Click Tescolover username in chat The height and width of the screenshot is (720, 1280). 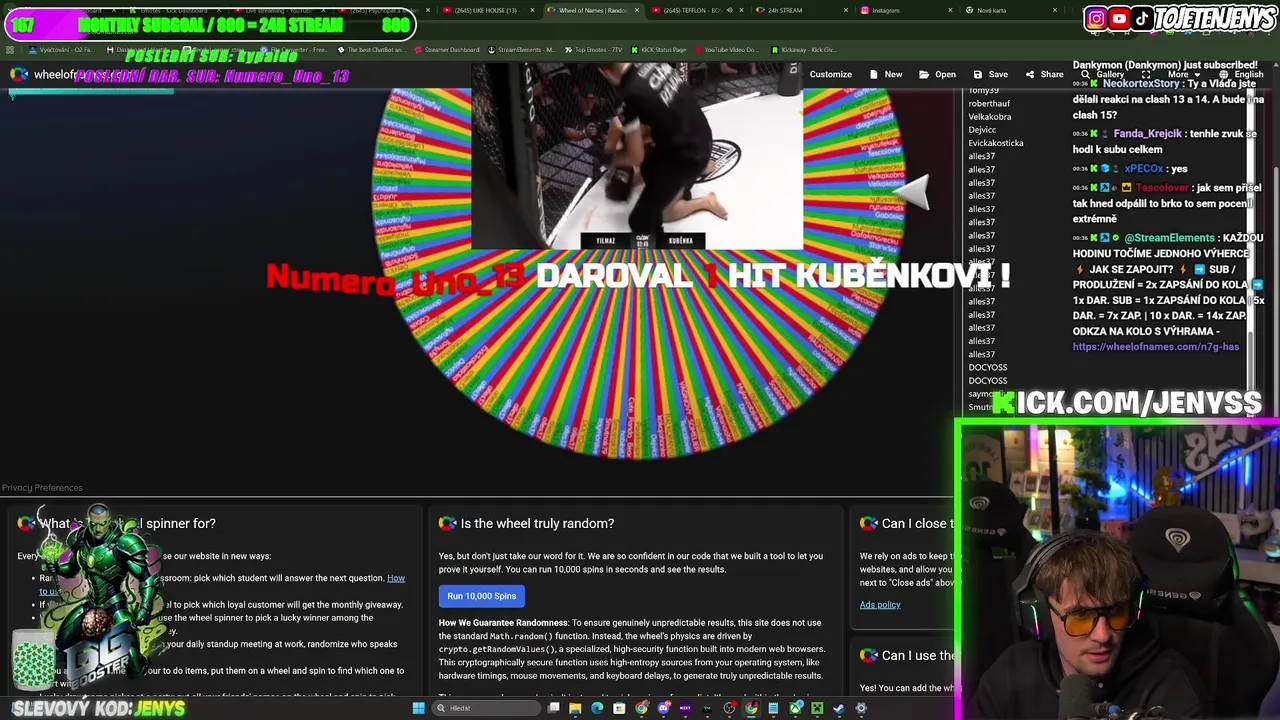click(1161, 188)
